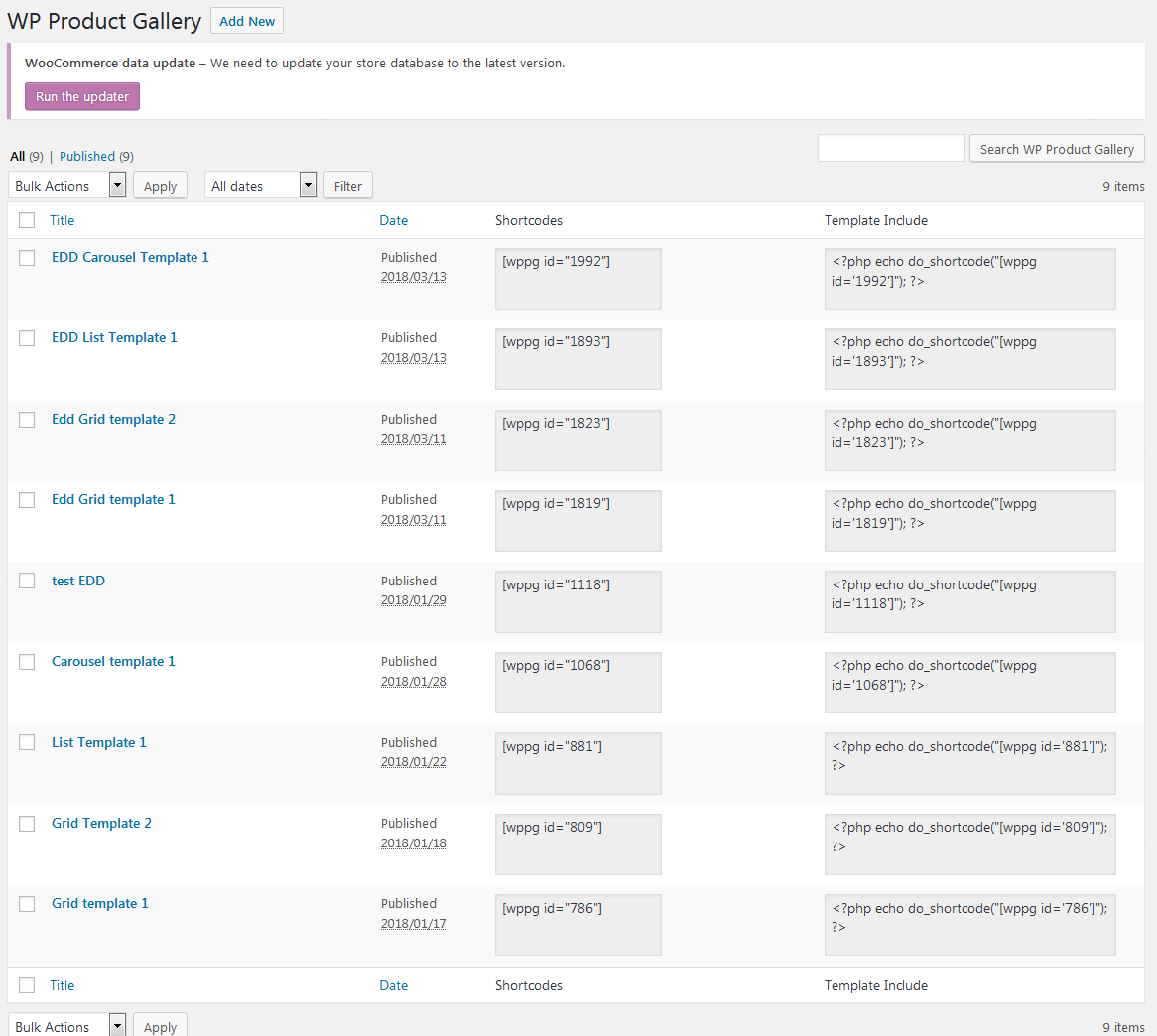The image size is (1157, 1036).
Task: Check the Grid Template 2 row
Action: 27,823
